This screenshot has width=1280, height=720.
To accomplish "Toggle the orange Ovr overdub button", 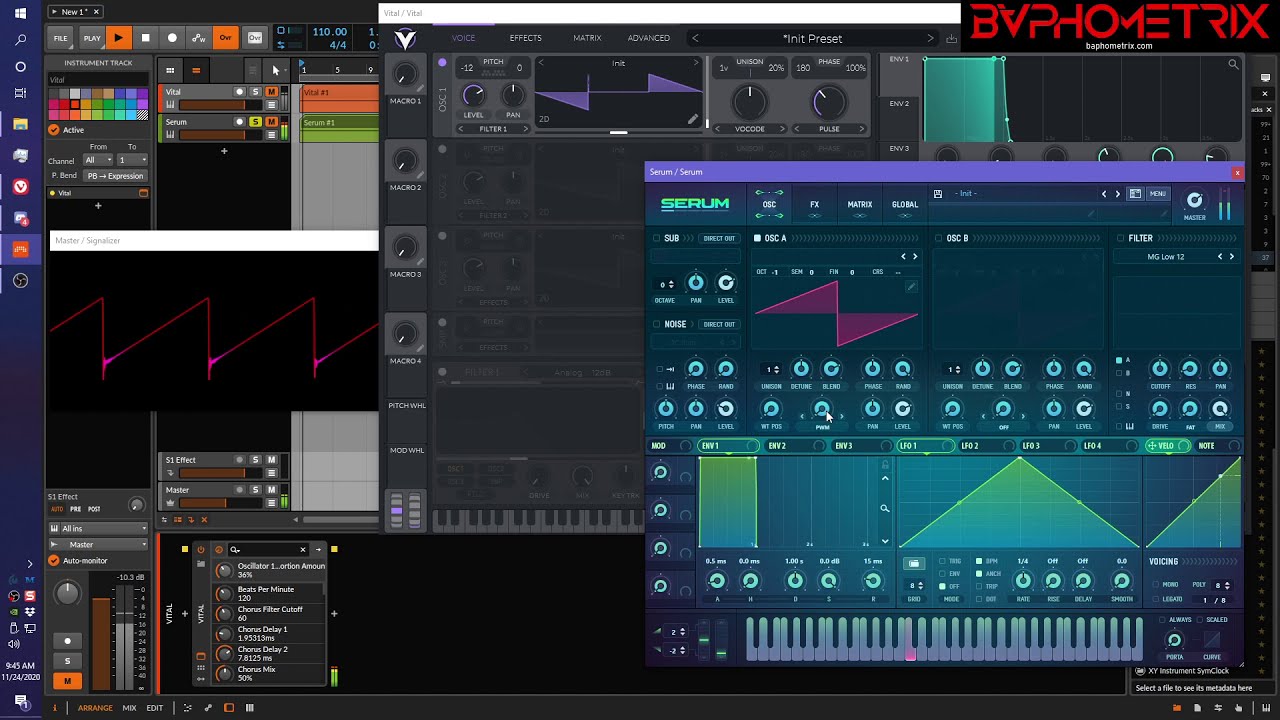I will tap(225, 38).
